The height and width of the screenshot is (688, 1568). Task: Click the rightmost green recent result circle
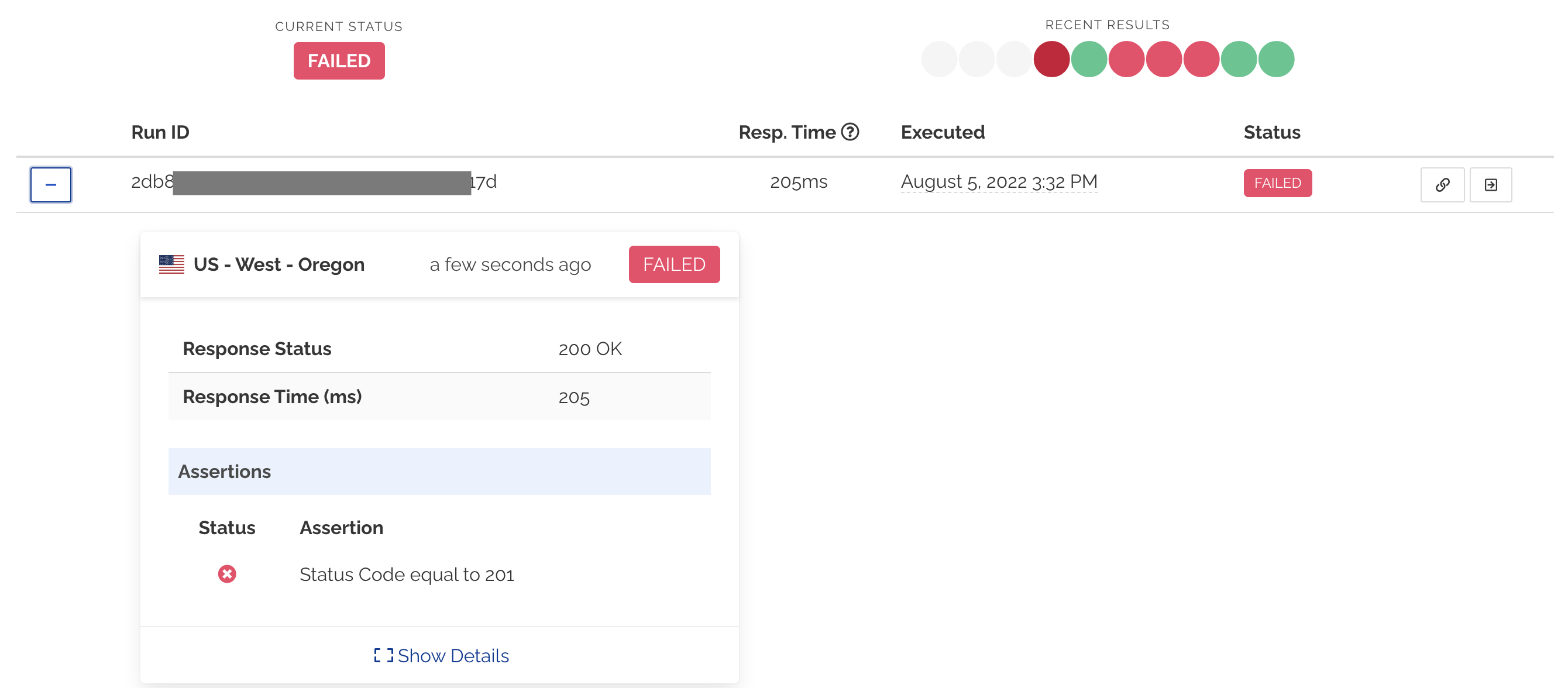click(1276, 59)
